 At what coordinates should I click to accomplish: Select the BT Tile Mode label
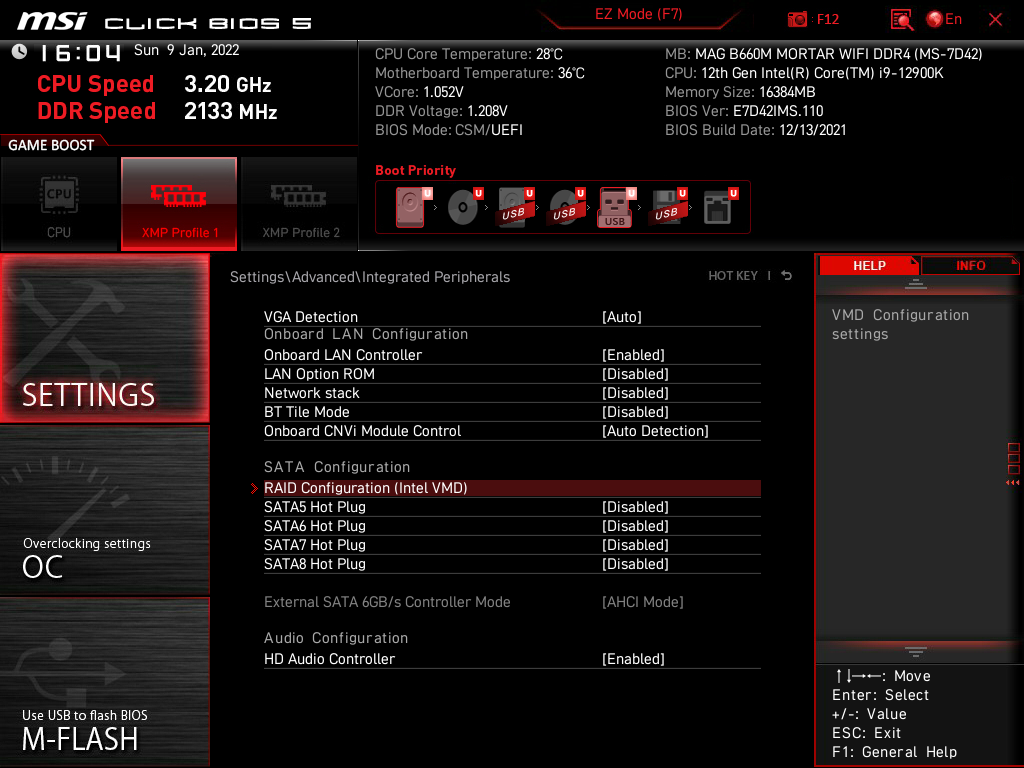306,411
